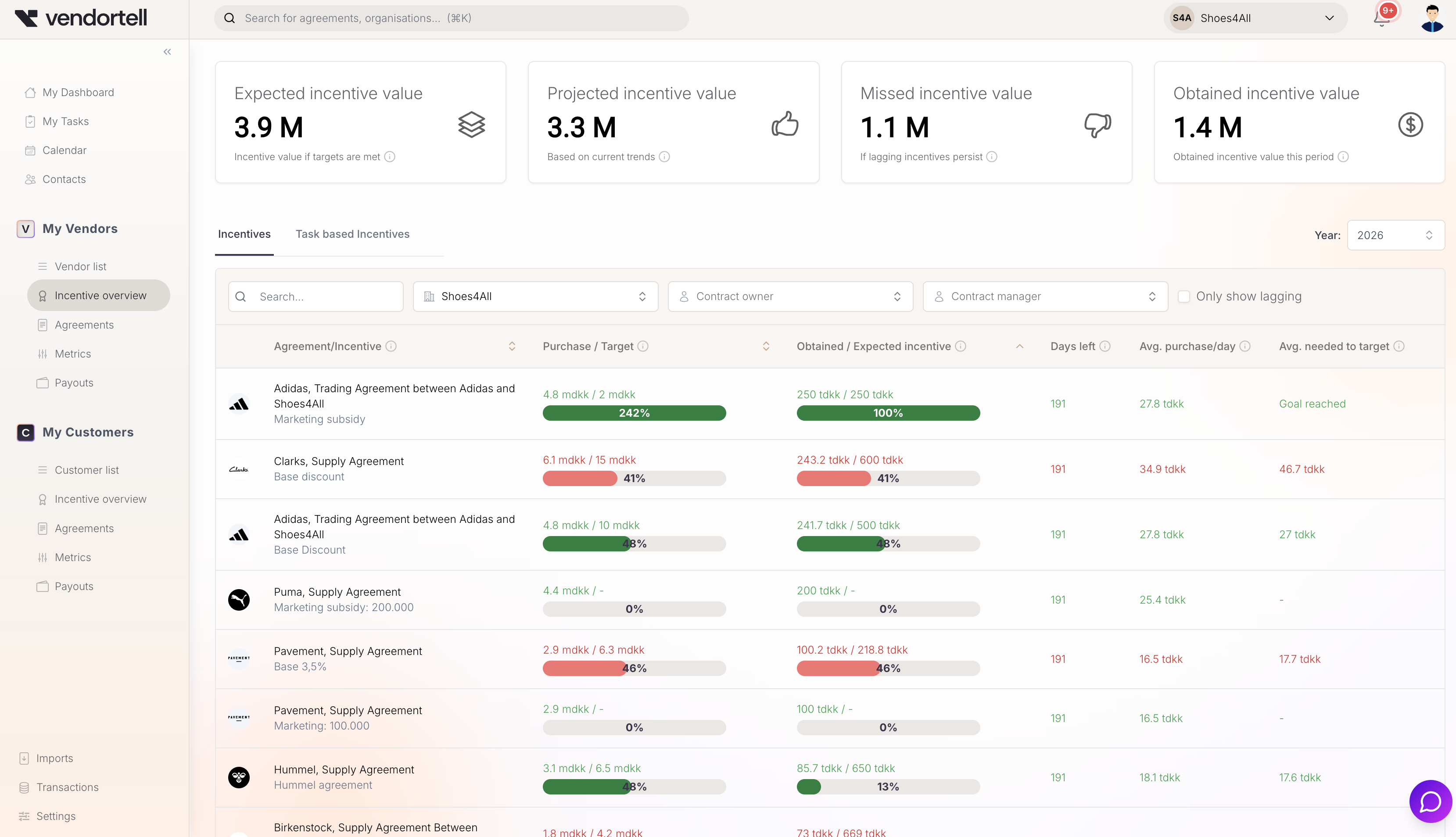The width and height of the screenshot is (1456, 837).
Task: Toggle sort on Obtained / Expected incentive column
Action: (1019, 346)
